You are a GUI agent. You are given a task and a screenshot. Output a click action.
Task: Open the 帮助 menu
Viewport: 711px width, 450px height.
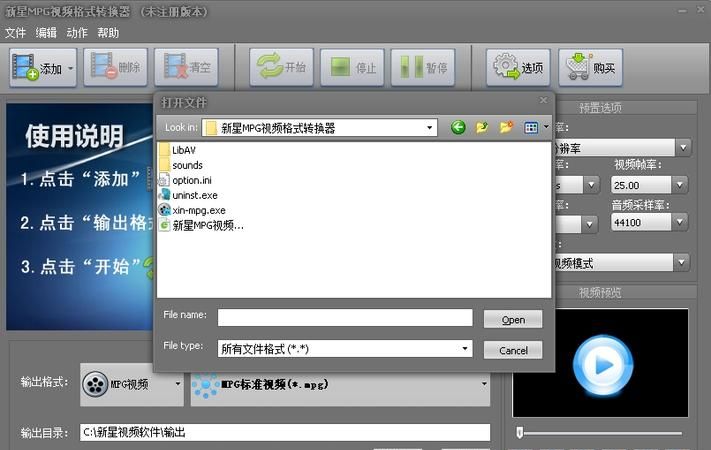click(x=108, y=33)
